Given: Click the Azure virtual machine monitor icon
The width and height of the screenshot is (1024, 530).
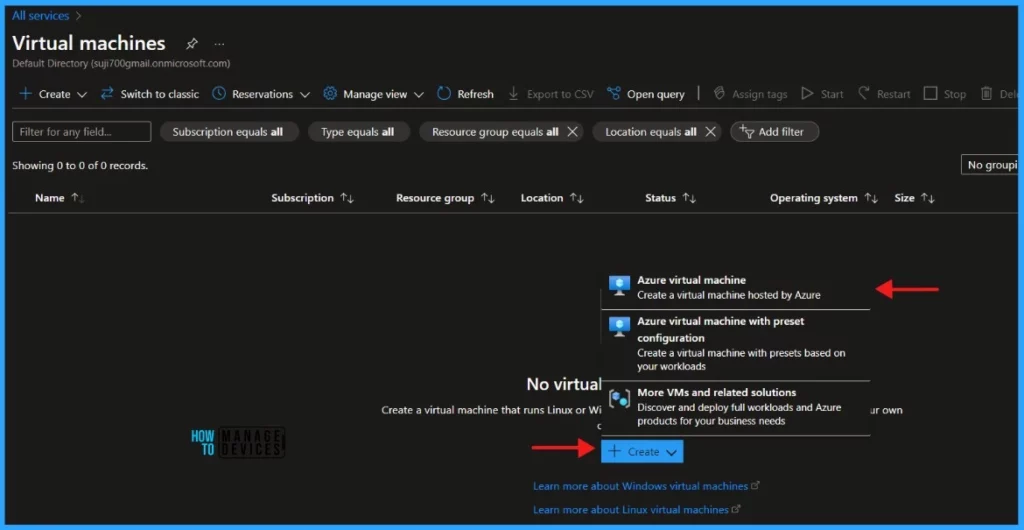Looking at the screenshot, I should pos(619,286).
